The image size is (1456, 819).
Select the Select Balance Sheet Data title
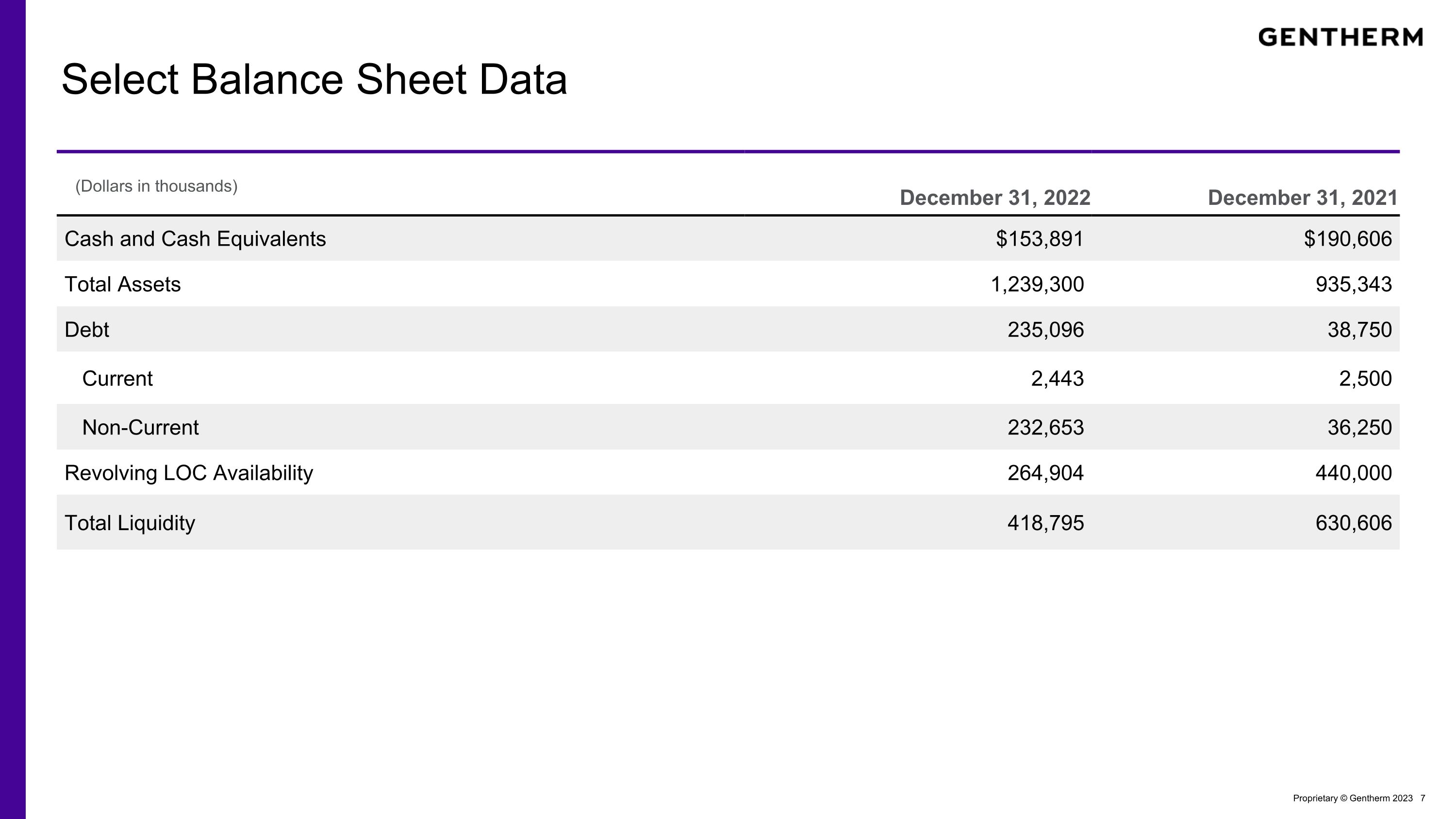pos(314,80)
